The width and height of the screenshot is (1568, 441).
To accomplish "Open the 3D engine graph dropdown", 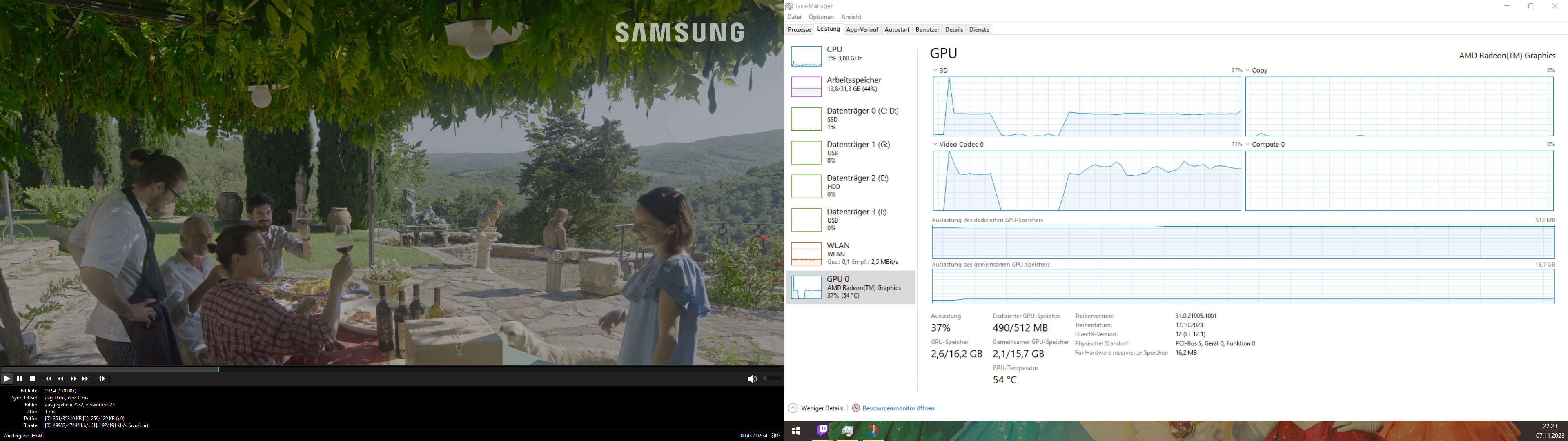I will [935, 71].
